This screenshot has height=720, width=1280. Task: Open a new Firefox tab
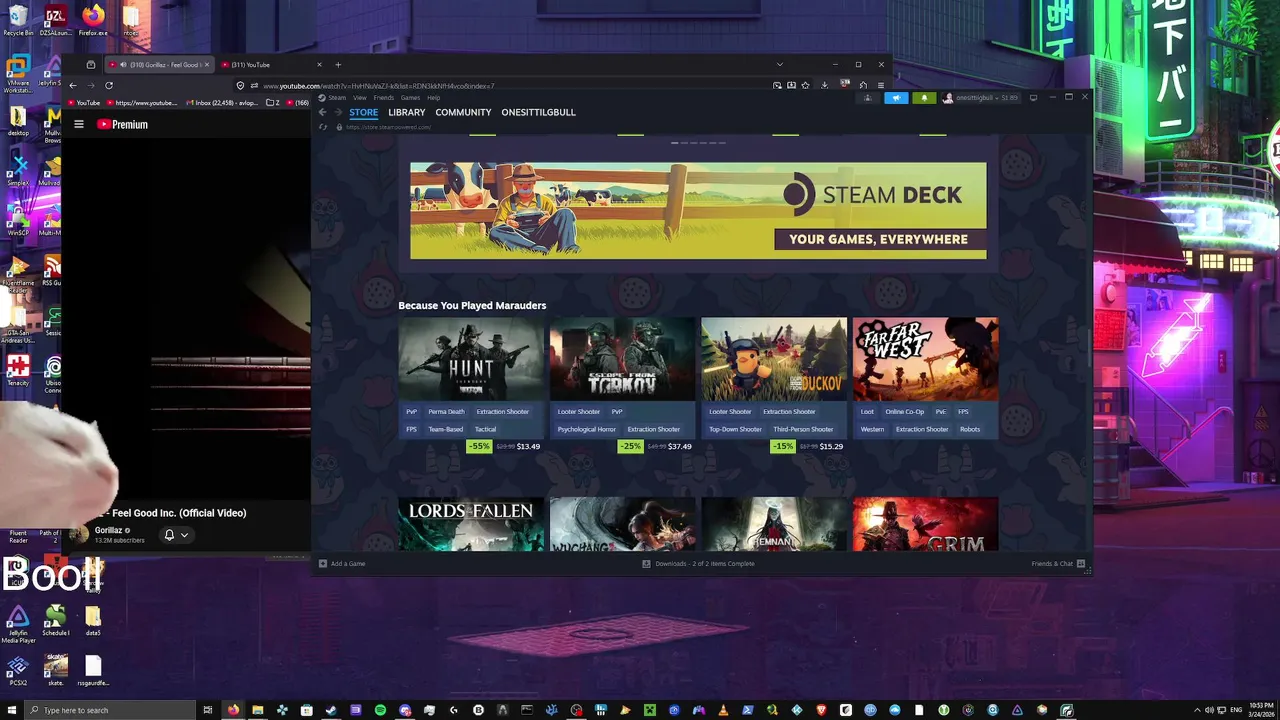point(338,65)
